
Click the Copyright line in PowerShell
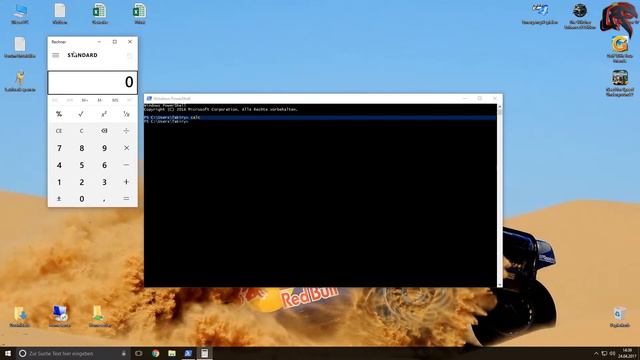[221, 109]
